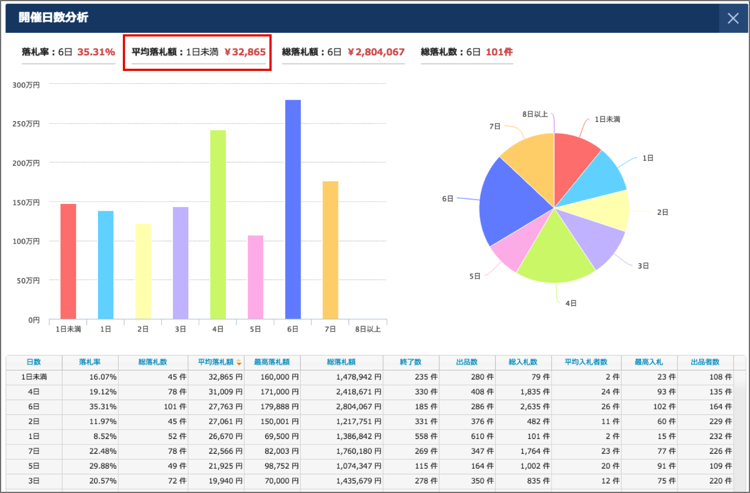Sort table by 日数 column header
Viewport: 750px width, 493px height.
(x=33, y=361)
